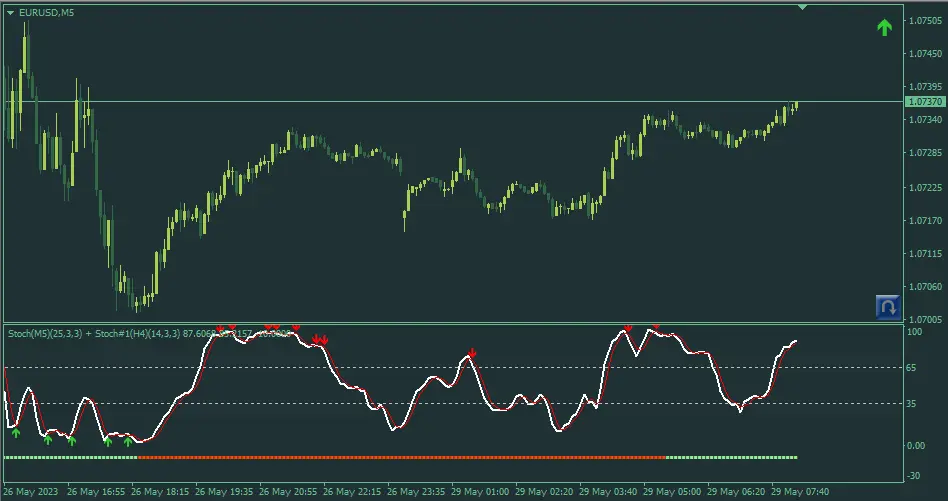This screenshot has height=501, width=948.
Task: Click the EURUSD,M5 symbol label
Action: point(45,12)
